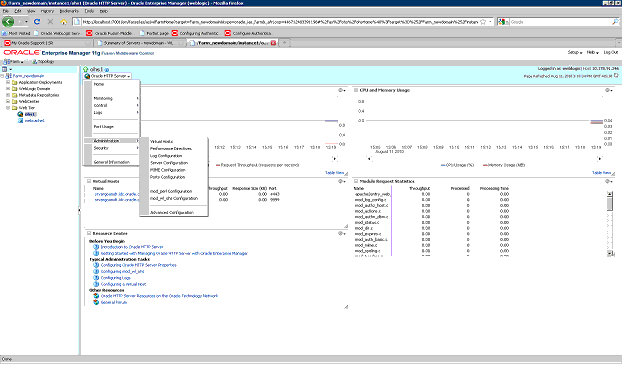Click help icon beside Configuring Logs
This screenshot has width=624, height=365.
(x=96, y=278)
